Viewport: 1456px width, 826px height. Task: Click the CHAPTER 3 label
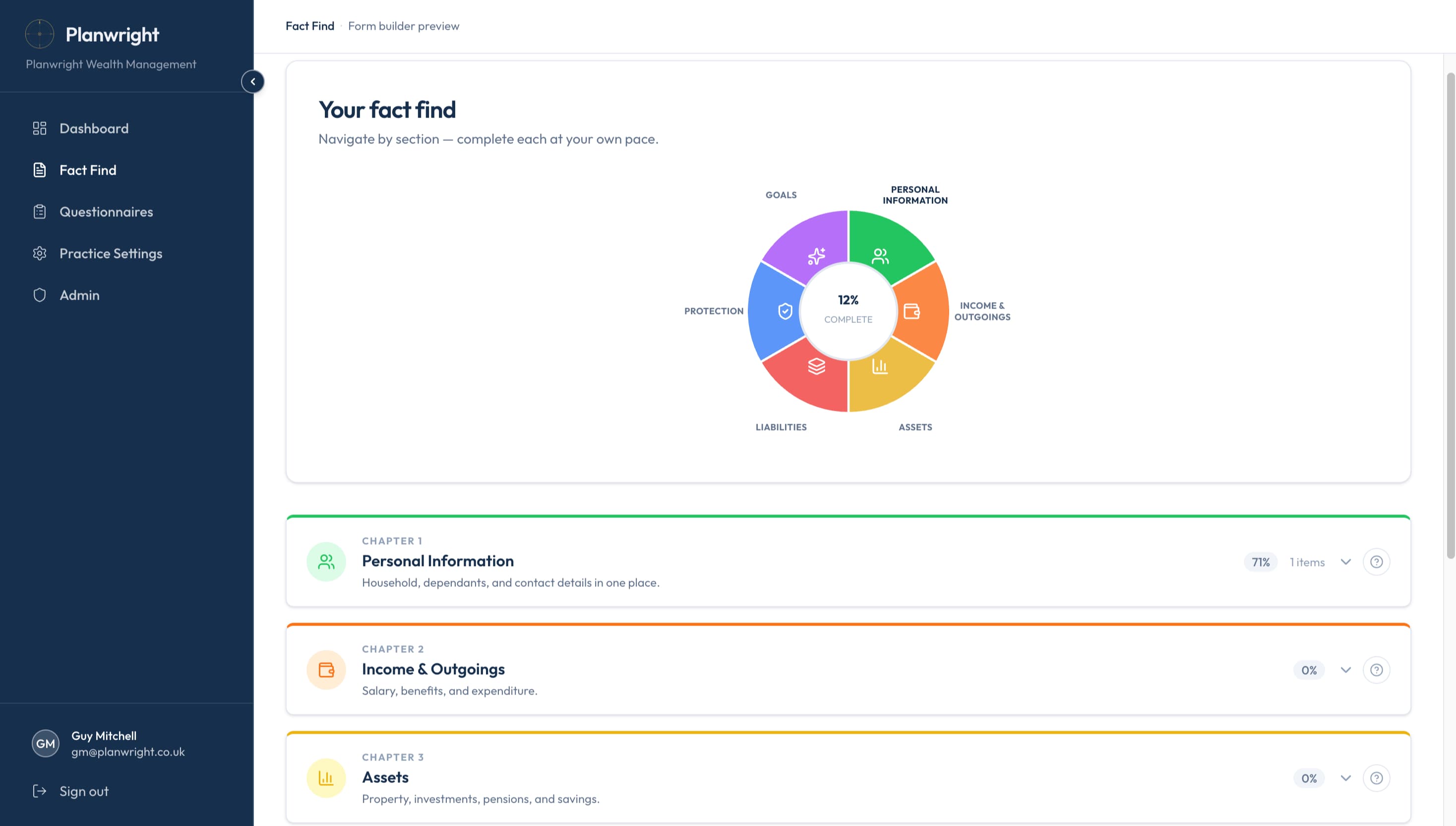point(393,757)
